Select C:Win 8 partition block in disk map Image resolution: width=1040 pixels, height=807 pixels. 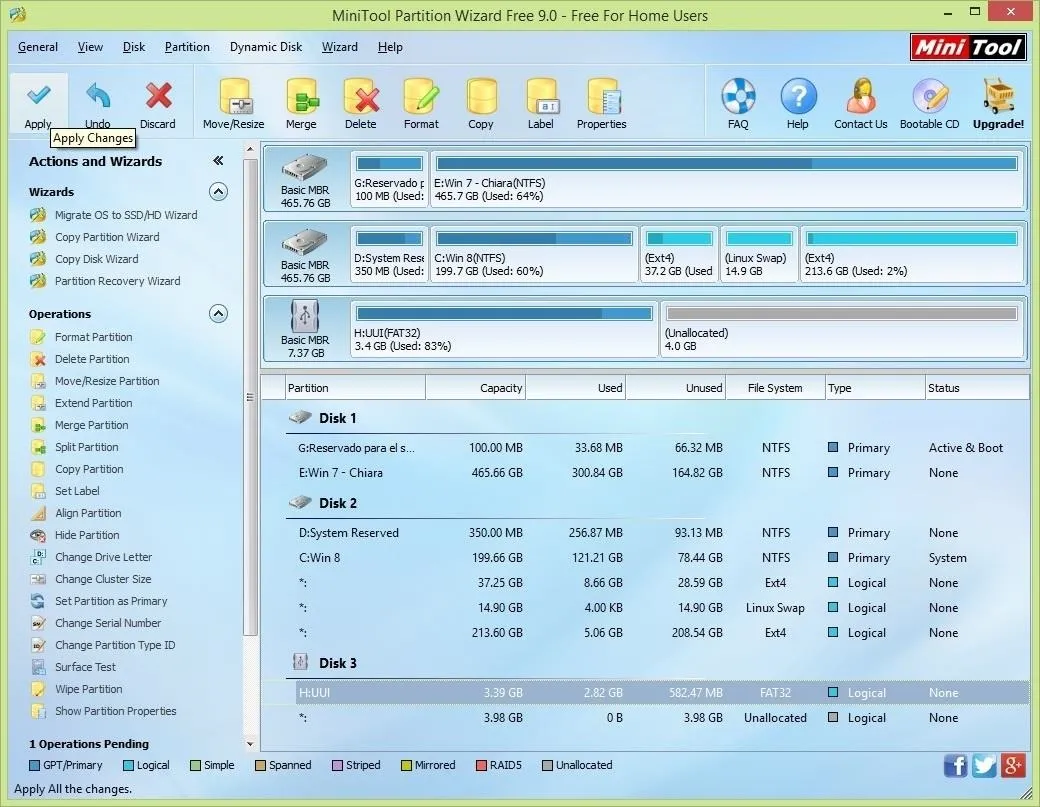point(535,254)
